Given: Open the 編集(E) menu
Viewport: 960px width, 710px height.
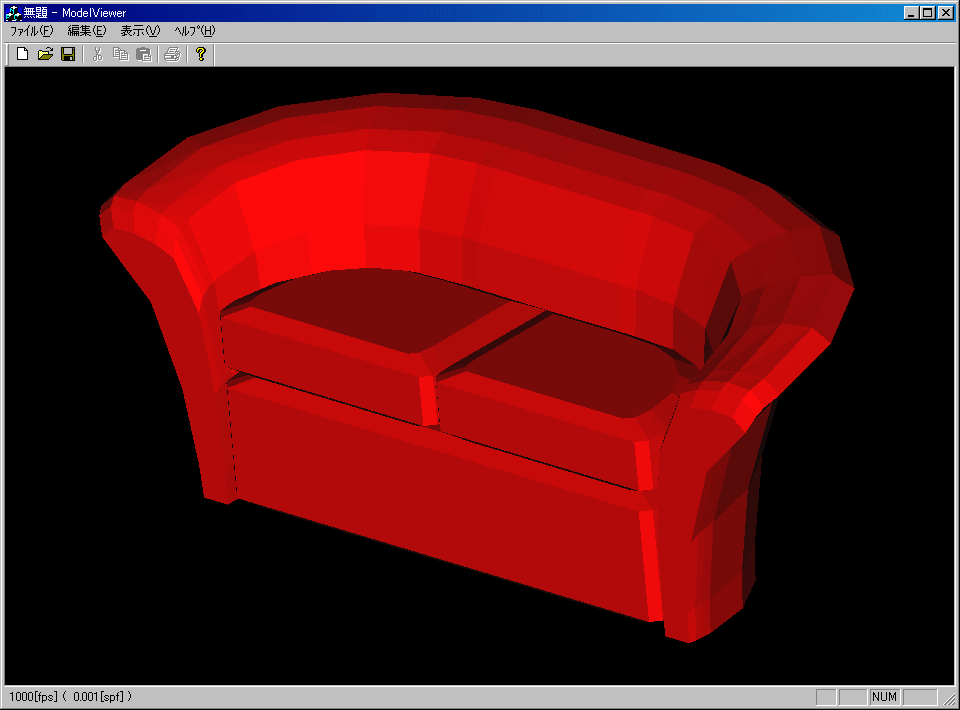Looking at the screenshot, I should pyautogui.click(x=87, y=31).
